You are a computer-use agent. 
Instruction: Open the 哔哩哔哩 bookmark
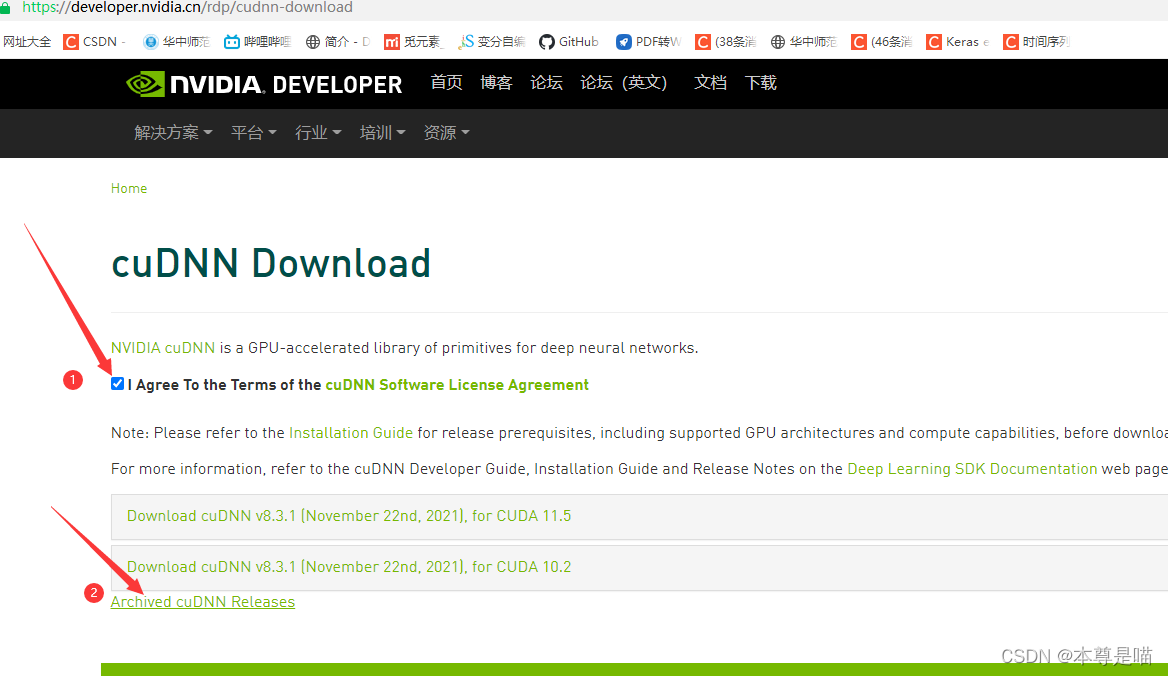point(257,42)
